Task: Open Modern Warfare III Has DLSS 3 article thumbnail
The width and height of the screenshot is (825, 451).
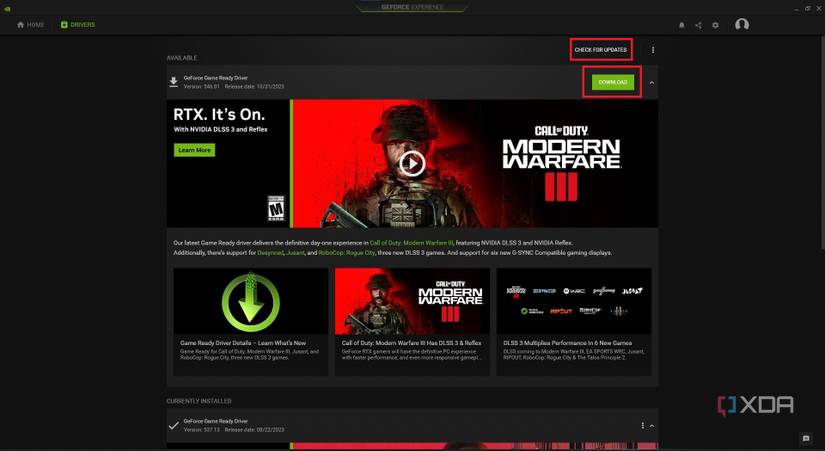Action: pyautogui.click(x=412, y=302)
